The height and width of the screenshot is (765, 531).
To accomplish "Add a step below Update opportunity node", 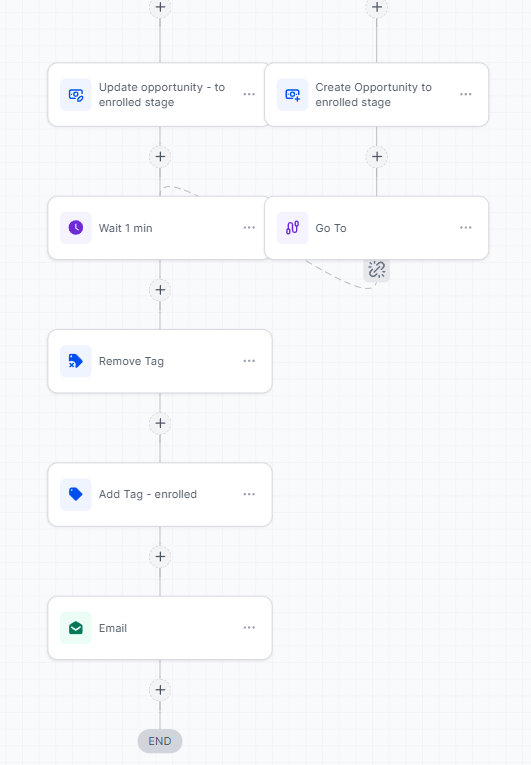I will point(160,157).
